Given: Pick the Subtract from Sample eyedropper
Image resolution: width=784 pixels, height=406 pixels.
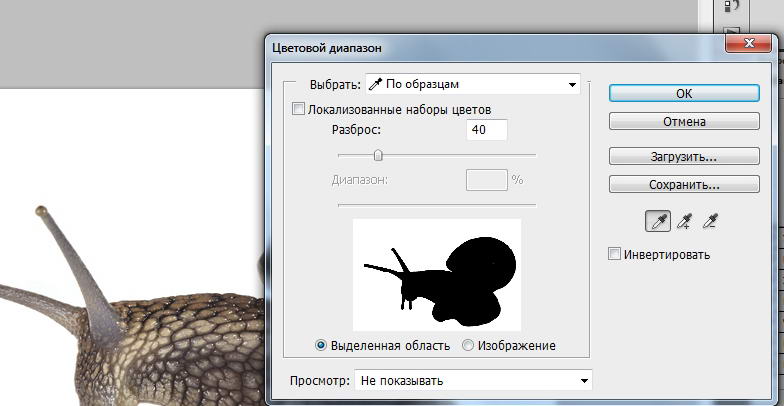Looking at the screenshot, I should [711, 222].
